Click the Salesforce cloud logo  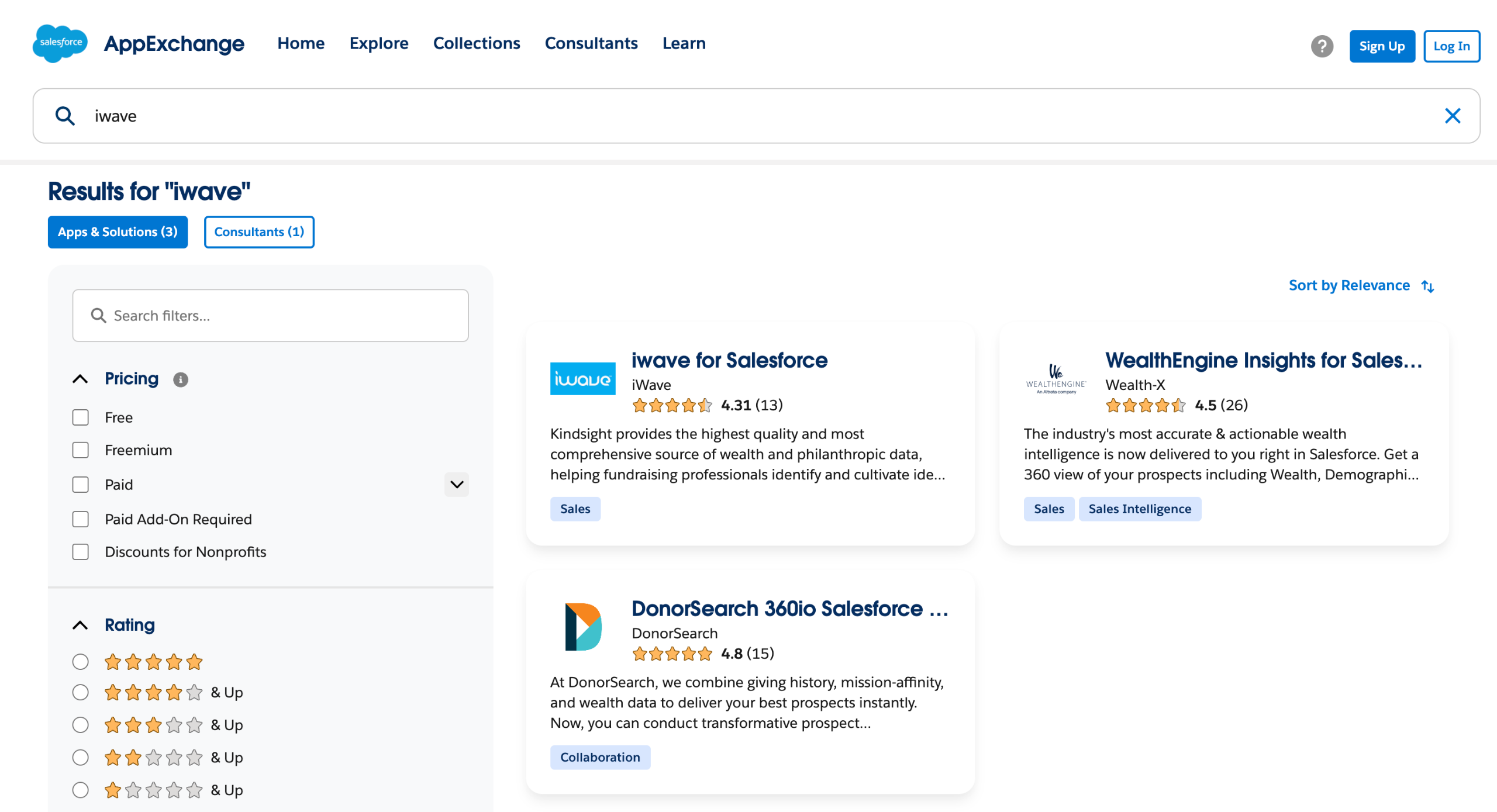click(60, 43)
